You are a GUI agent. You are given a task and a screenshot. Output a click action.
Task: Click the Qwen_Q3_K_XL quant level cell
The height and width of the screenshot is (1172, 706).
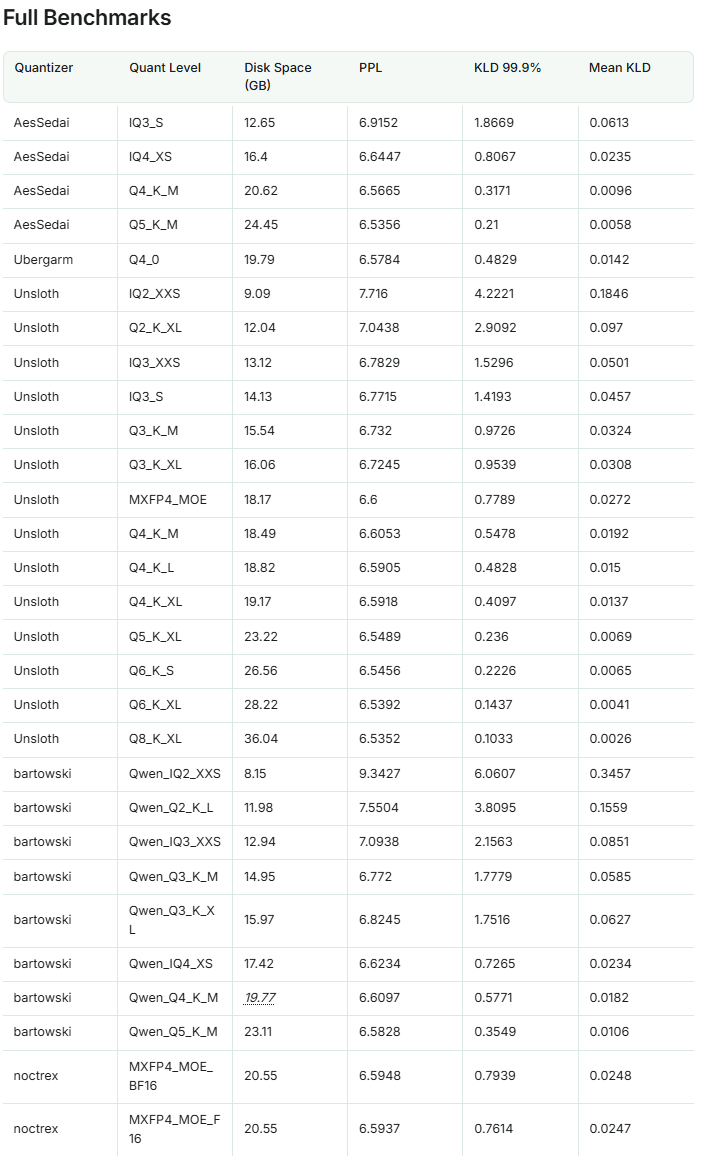click(x=171, y=921)
